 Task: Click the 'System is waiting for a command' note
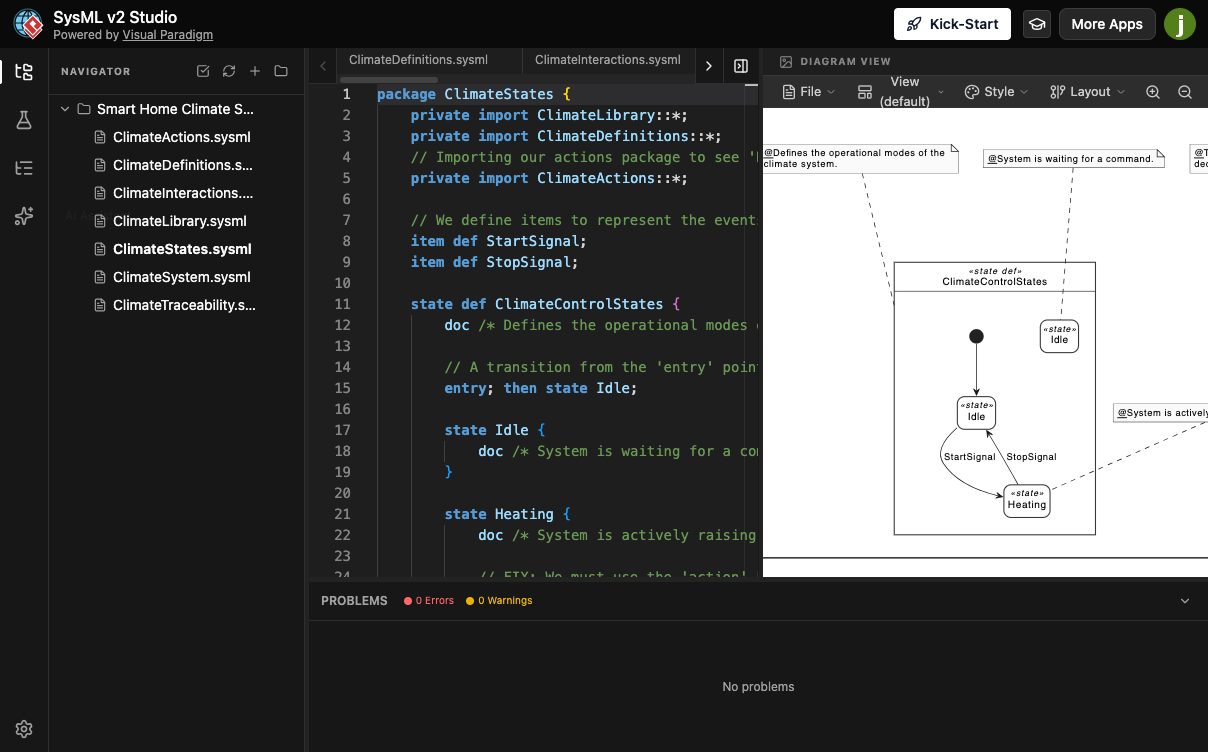1074,158
